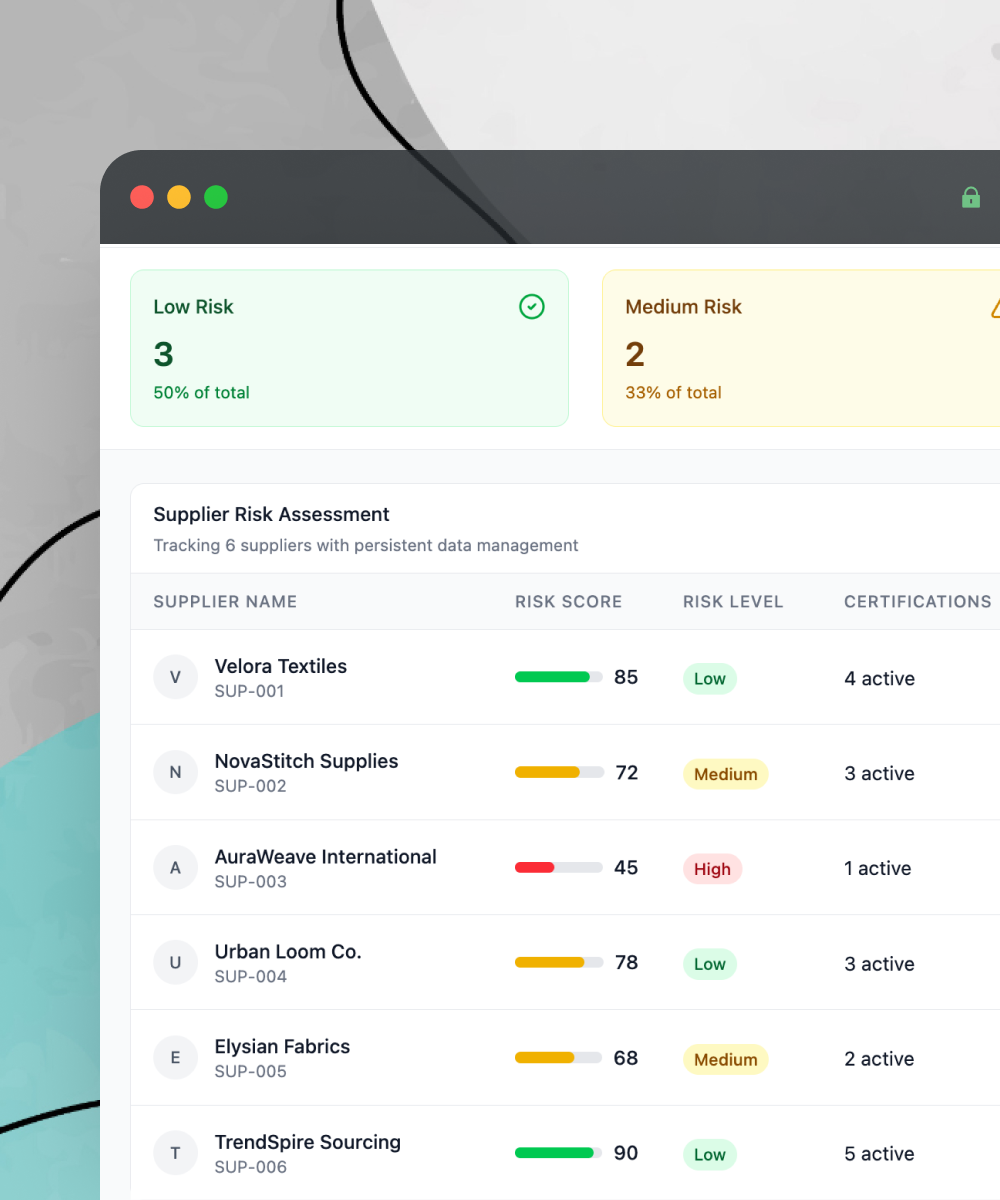Screen dimensions: 1000x1200
Task: Click the NovaStitch Supplies avatar letter N
Action: [175, 772]
